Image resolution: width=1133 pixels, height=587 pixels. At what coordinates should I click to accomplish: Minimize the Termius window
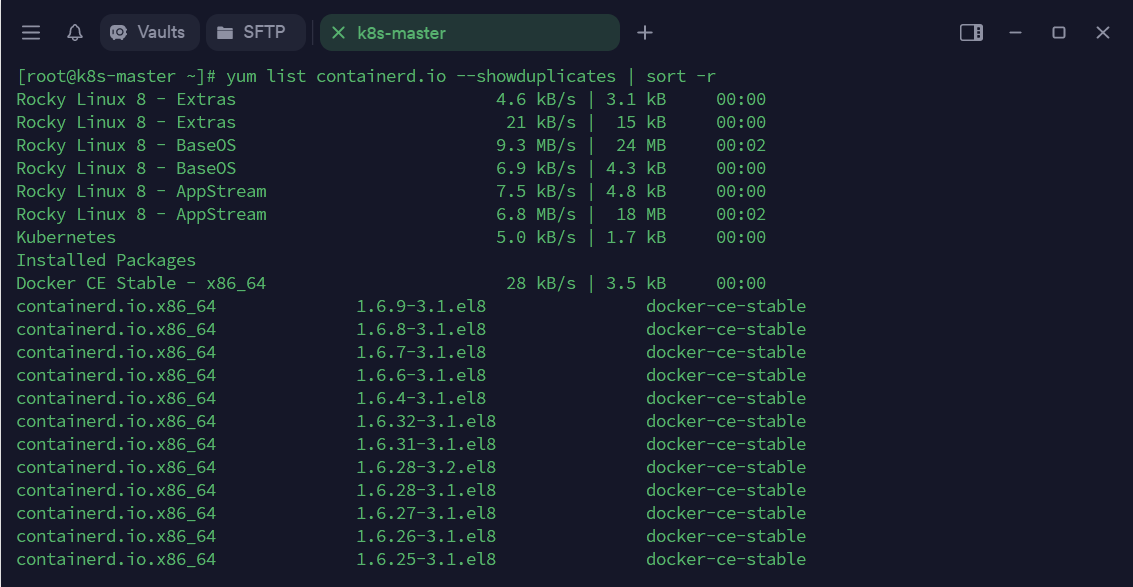coord(1016,33)
